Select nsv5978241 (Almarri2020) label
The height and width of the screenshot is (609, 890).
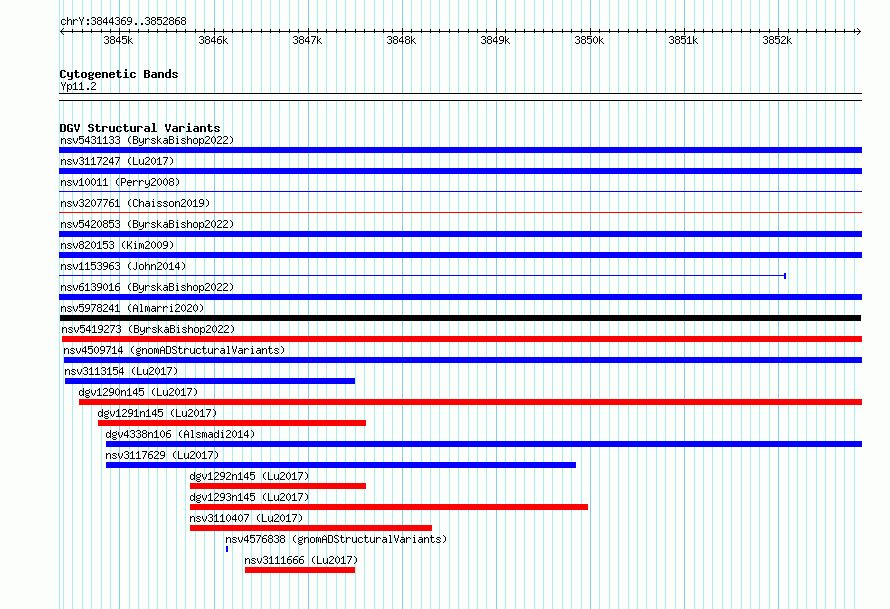click(x=132, y=308)
